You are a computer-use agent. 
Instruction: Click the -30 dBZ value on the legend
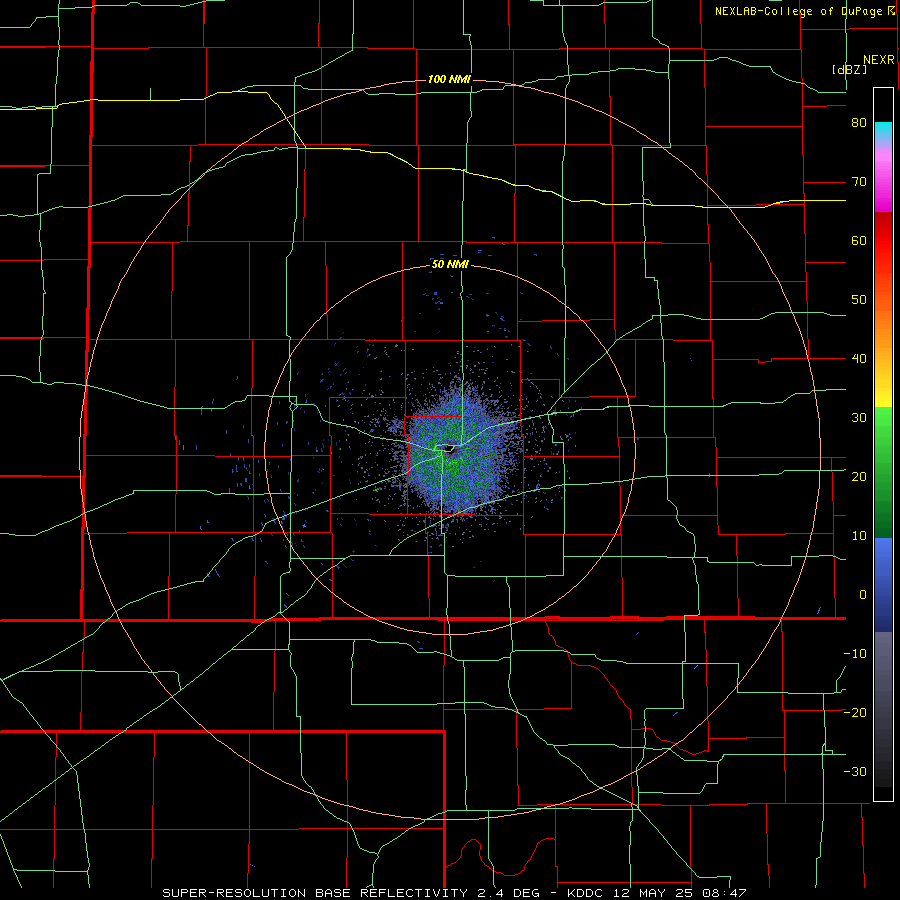855,771
